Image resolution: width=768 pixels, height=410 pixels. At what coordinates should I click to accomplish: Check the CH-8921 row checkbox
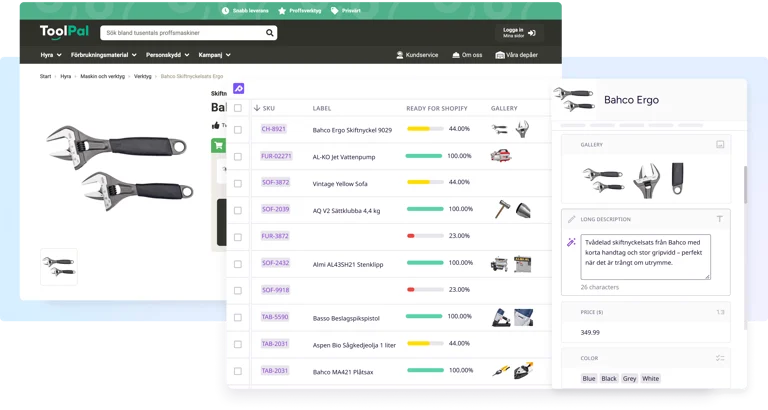(x=238, y=130)
